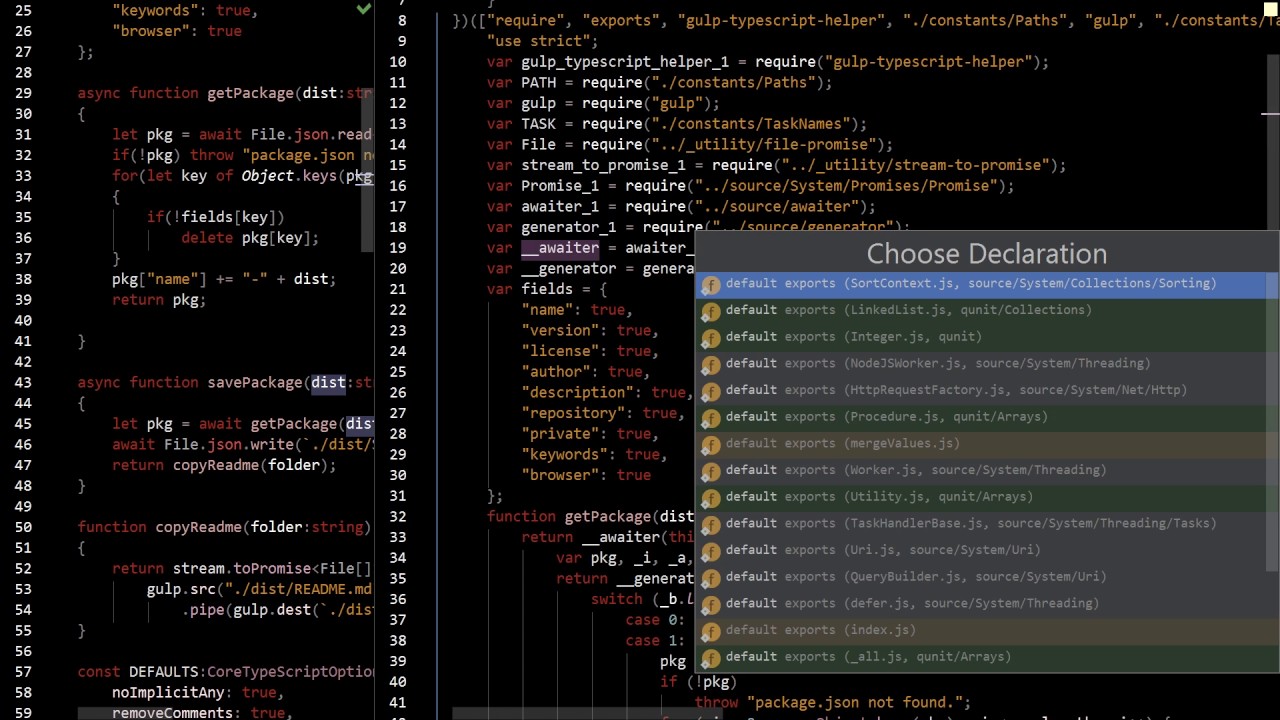The width and height of the screenshot is (1280, 720).
Task: Click __generator variable on line 20
Action: coord(568,269)
